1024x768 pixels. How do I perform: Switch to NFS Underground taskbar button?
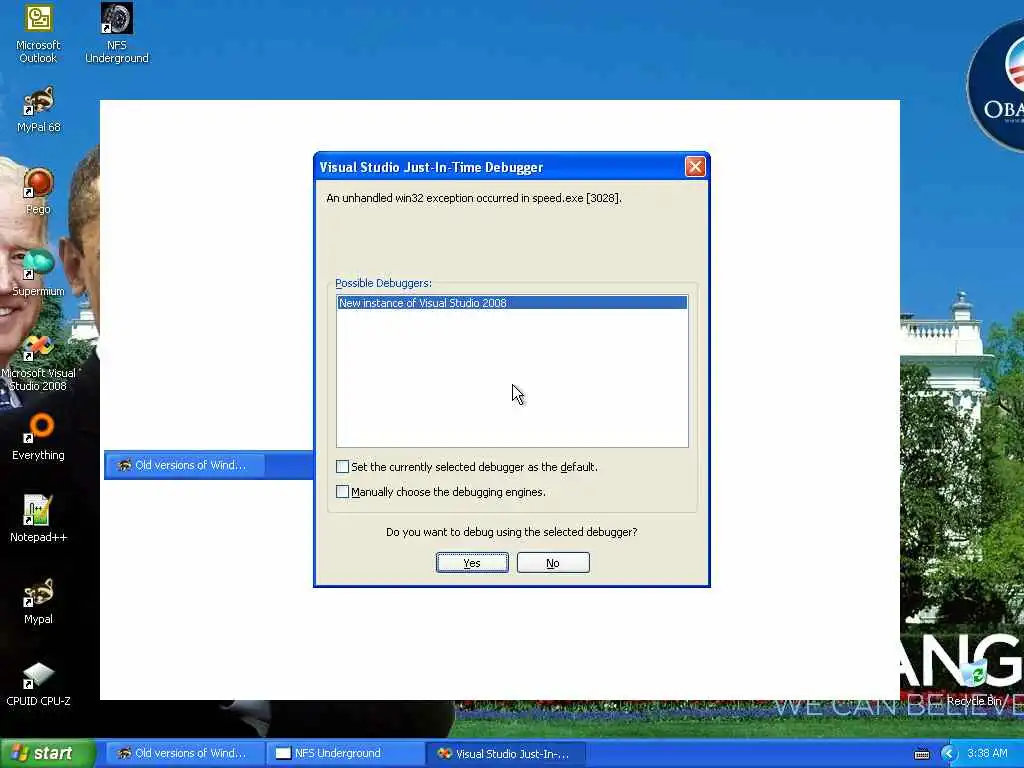pyautogui.click(x=345, y=754)
